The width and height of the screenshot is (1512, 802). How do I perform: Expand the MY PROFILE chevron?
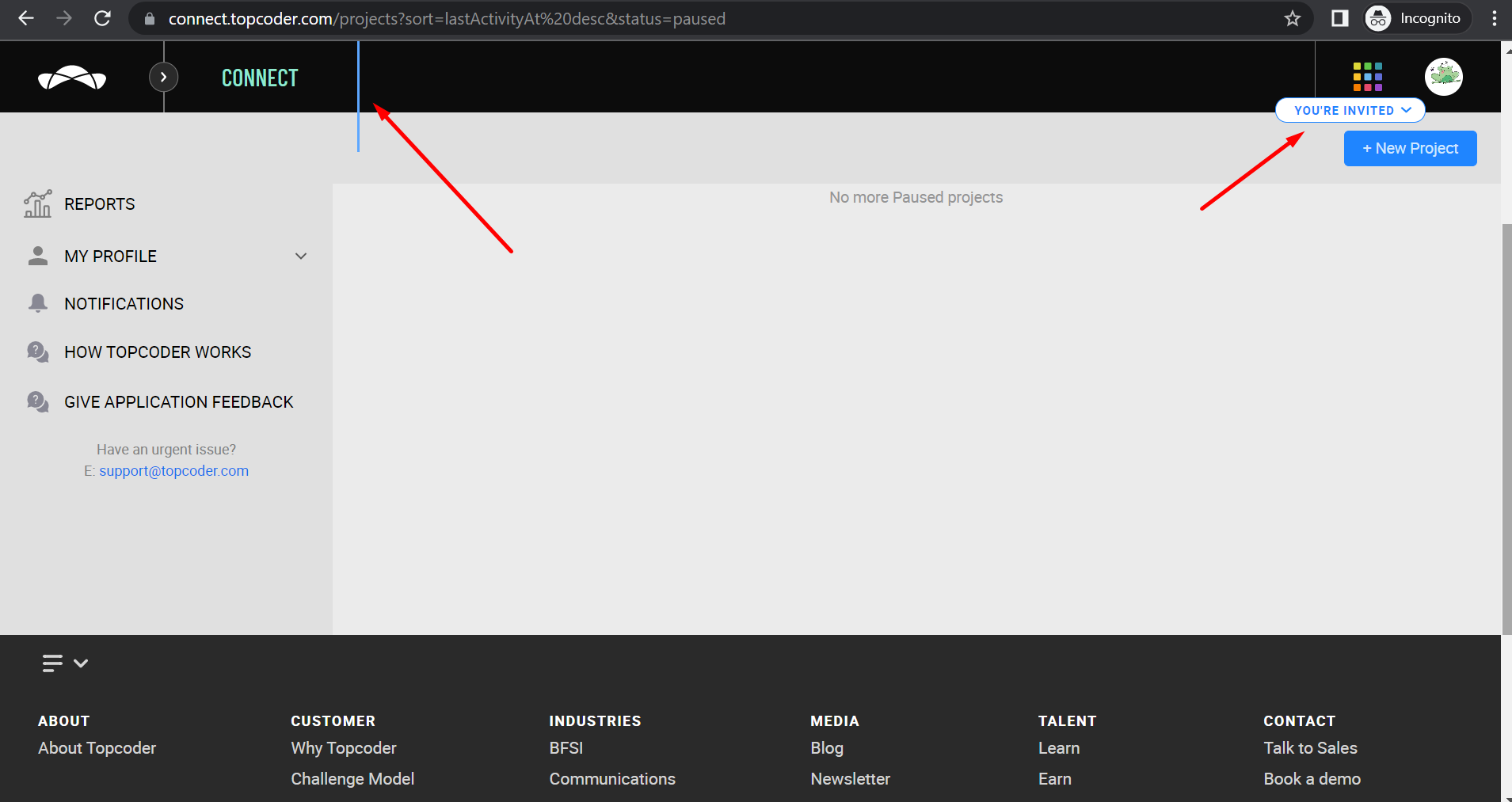coord(301,256)
